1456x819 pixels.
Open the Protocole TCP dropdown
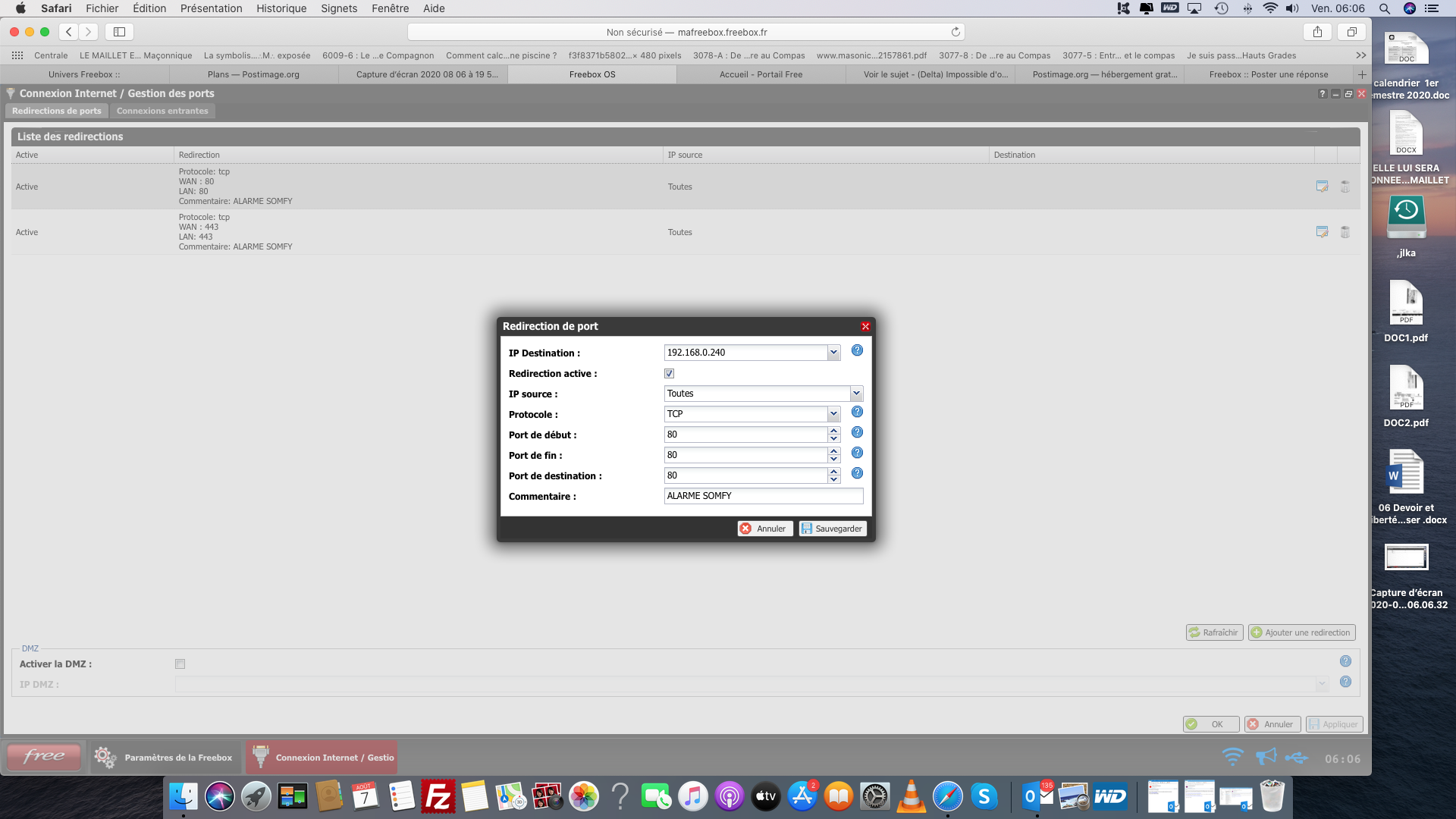[x=833, y=414]
